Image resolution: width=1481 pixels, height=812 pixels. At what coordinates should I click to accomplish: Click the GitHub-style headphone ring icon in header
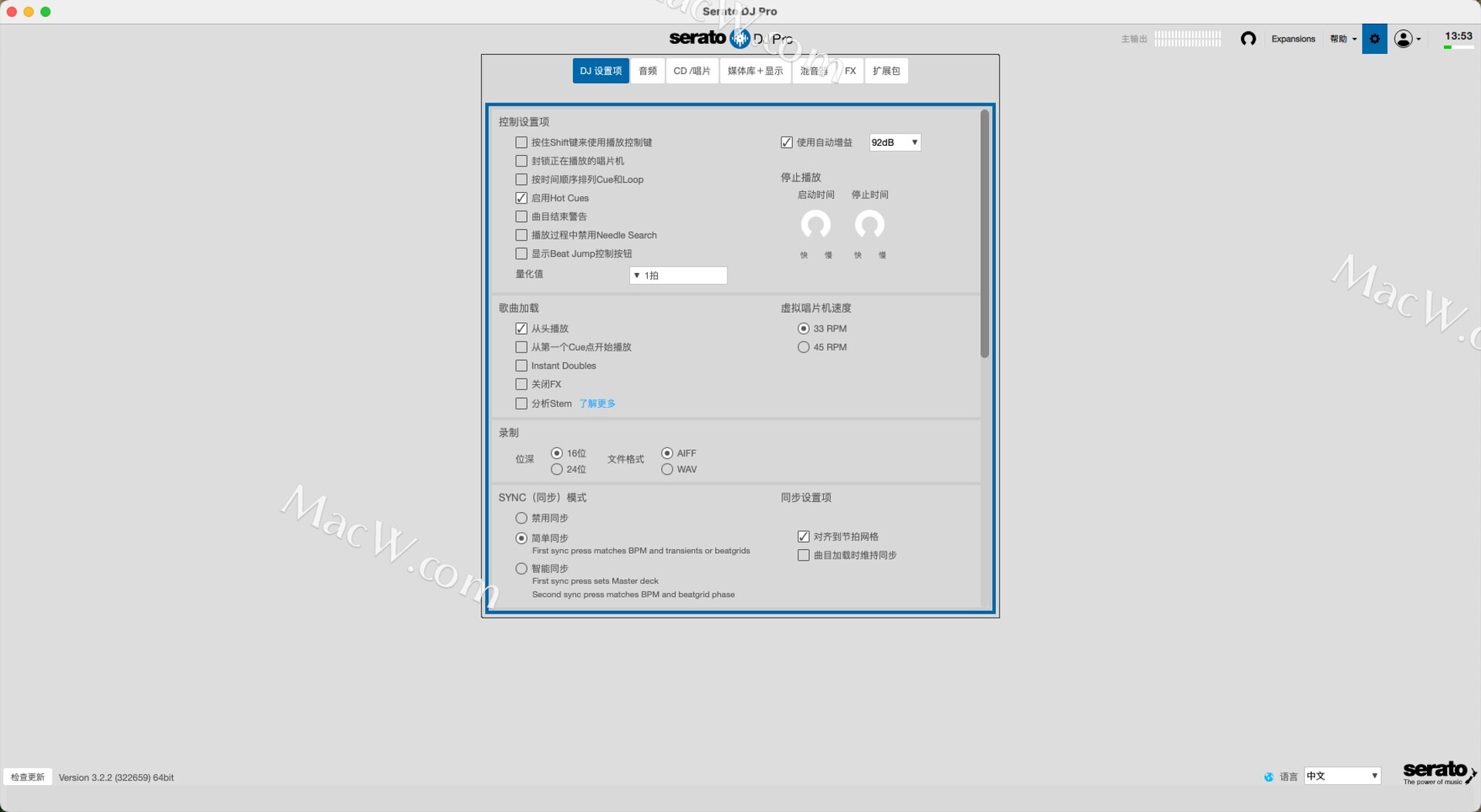click(x=1248, y=39)
